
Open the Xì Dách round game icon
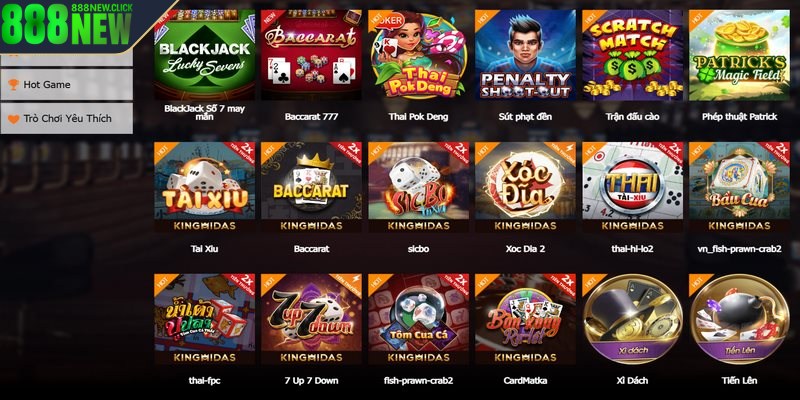633,319
